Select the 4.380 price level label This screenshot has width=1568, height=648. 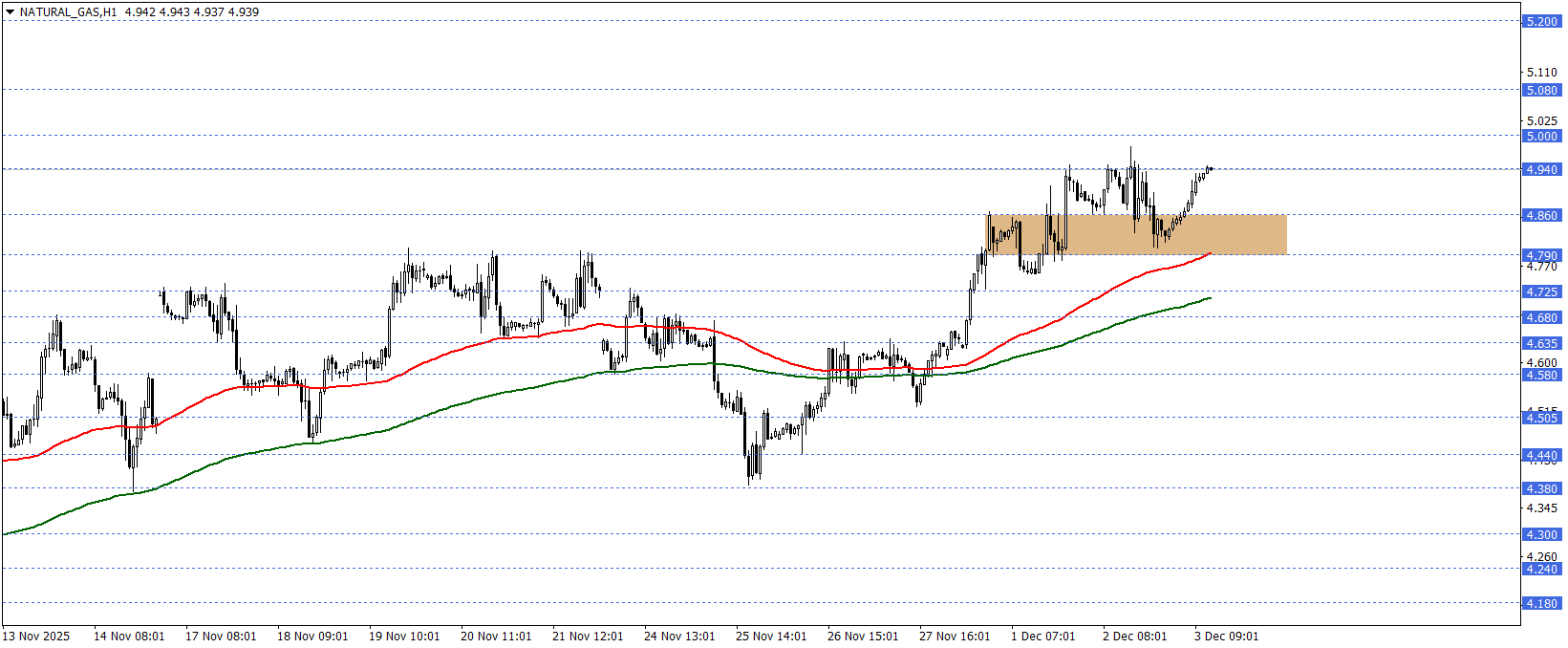pos(1540,488)
